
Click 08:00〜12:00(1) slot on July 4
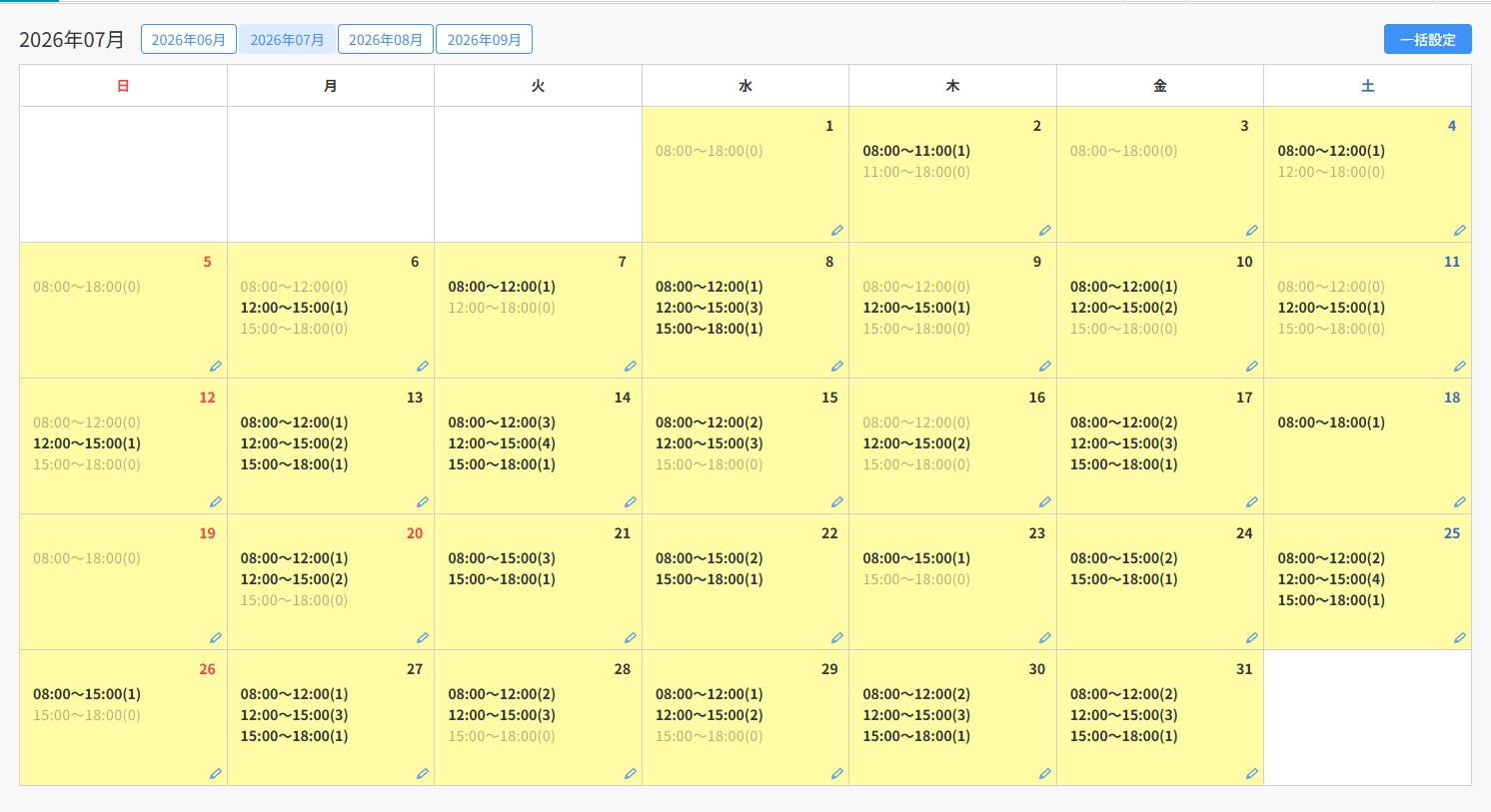pos(1331,151)
